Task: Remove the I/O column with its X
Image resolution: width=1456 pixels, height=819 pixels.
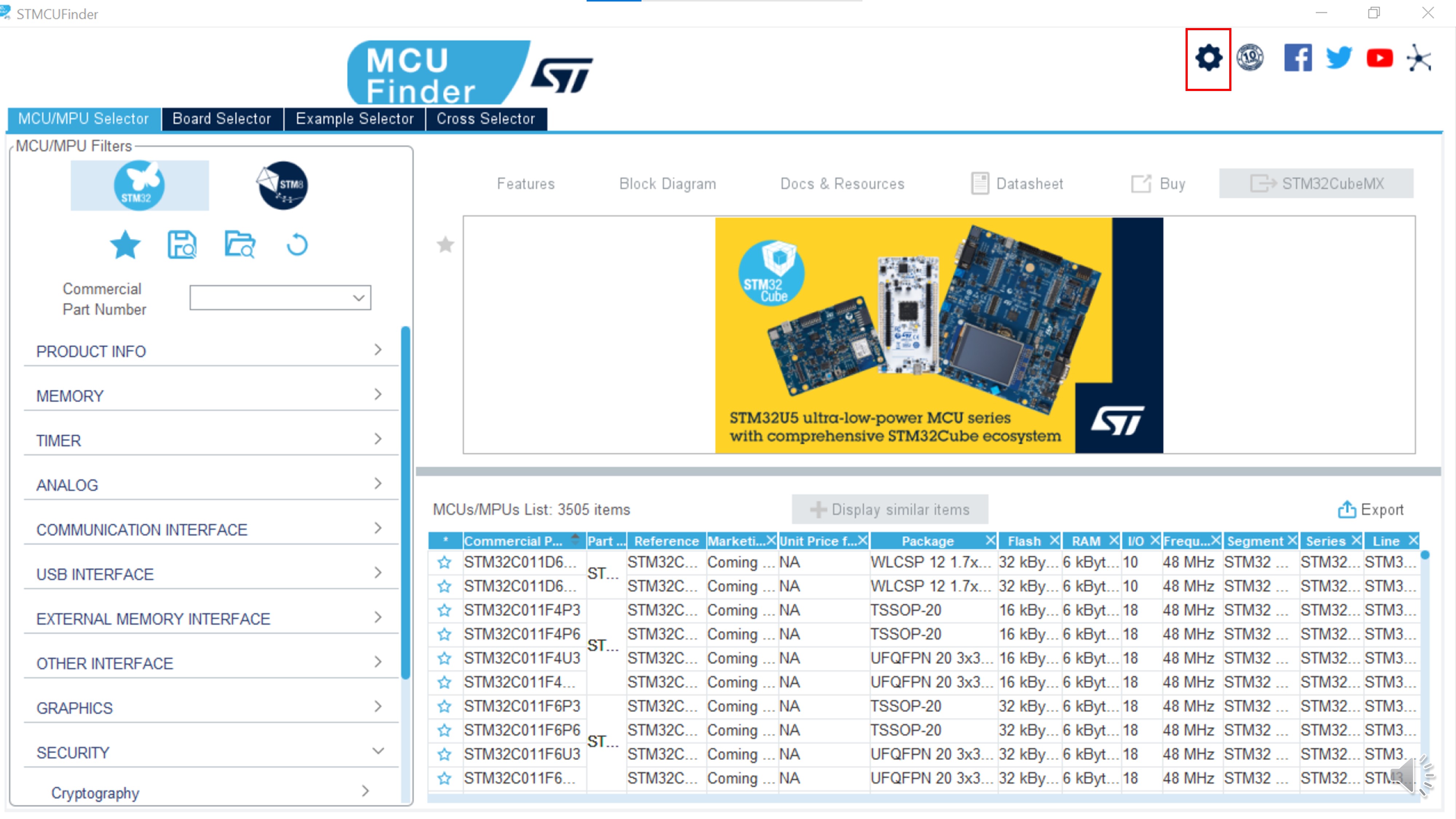Action: tap(1155, 540)
